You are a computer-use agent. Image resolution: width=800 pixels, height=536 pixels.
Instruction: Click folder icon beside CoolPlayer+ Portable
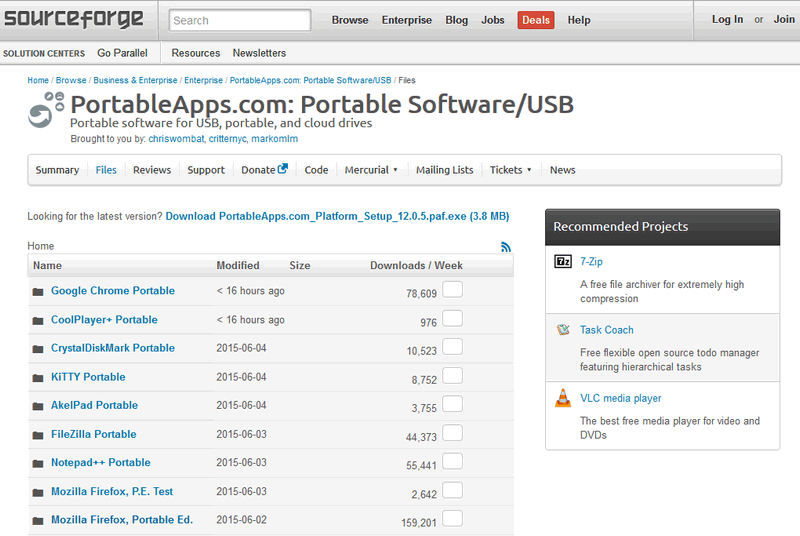coord(38,321)
